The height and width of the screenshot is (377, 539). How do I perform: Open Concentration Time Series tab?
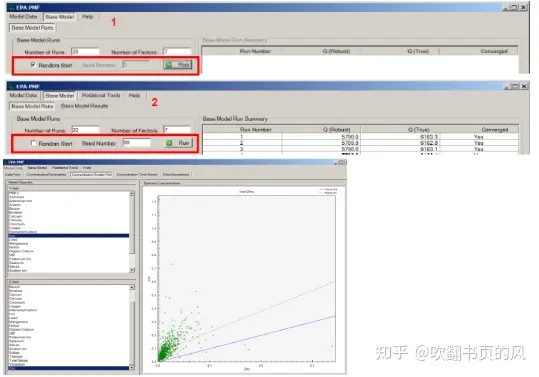137,175
